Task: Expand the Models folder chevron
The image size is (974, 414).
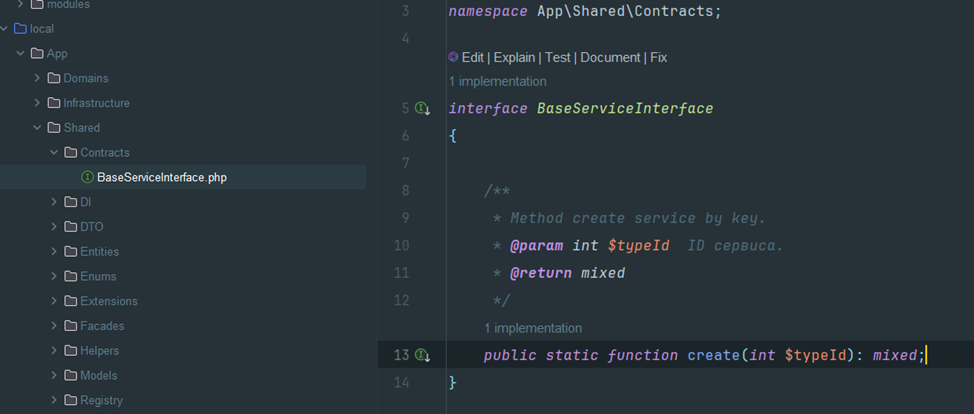Action: (x=54, y=375)
